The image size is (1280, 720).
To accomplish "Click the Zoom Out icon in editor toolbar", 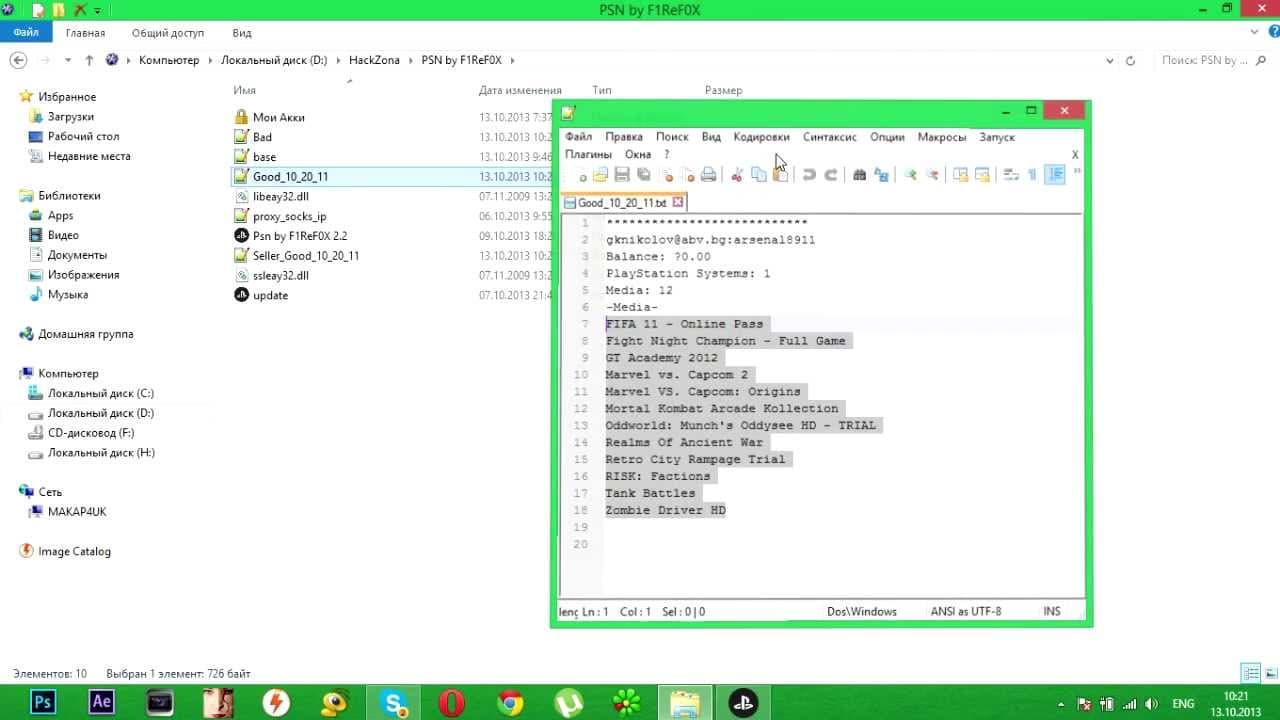I will click(x=932, y=175).
